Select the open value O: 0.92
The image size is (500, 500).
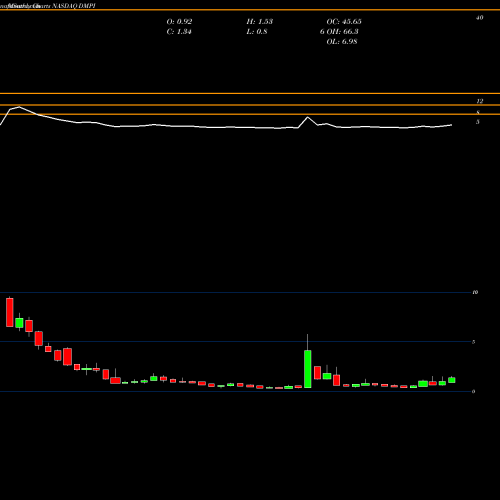pos(179,22)
